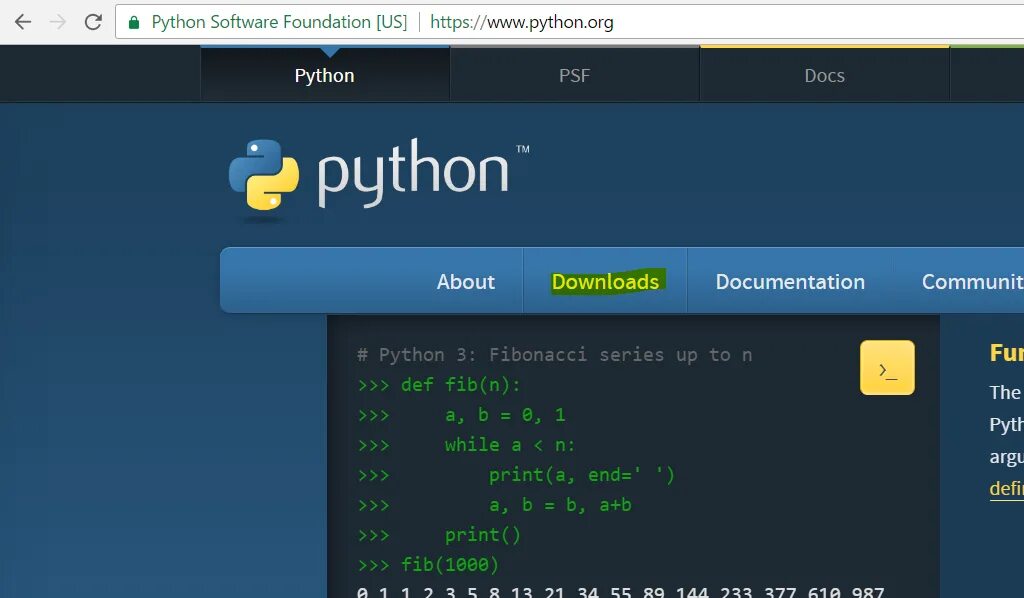Click the 'while a < n:' line
The width and height of the screenshot is (1024, 598).
point(466,445)
